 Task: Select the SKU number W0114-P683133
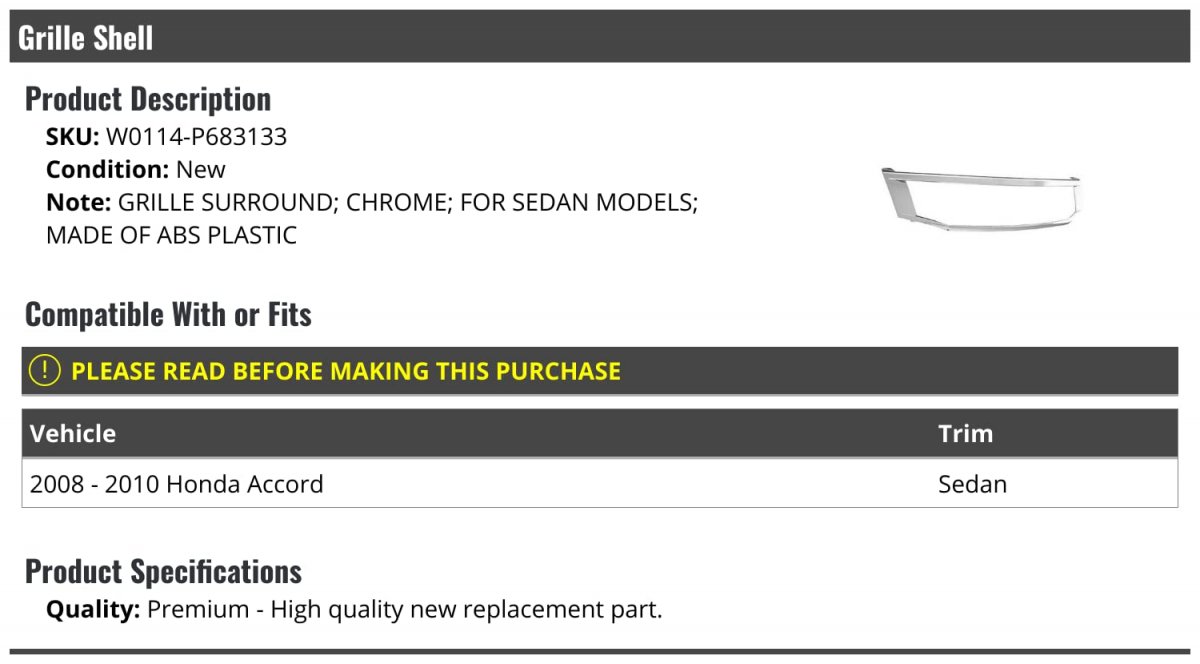(196, 137)
